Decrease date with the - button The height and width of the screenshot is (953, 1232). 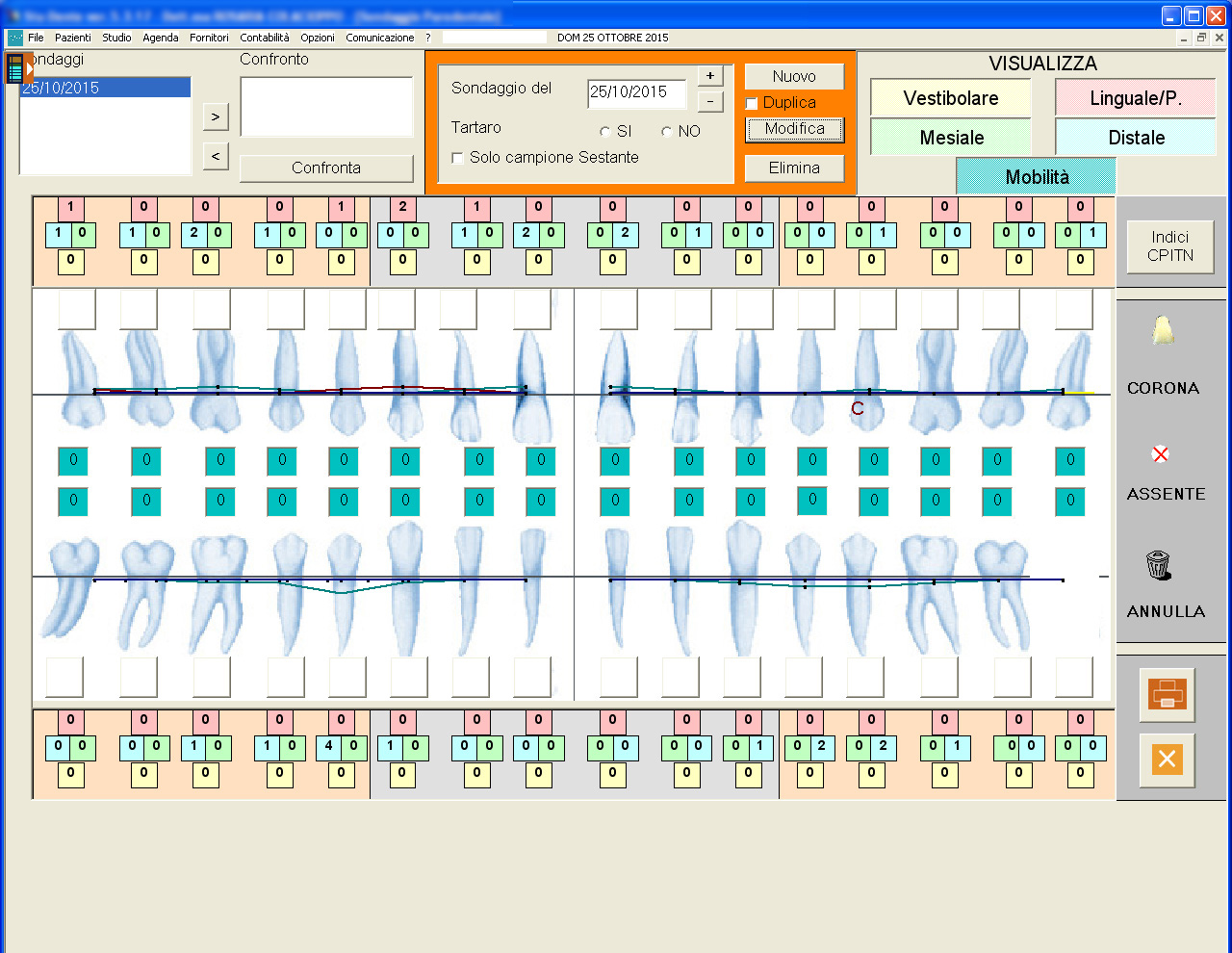click(x=709, y=101)
